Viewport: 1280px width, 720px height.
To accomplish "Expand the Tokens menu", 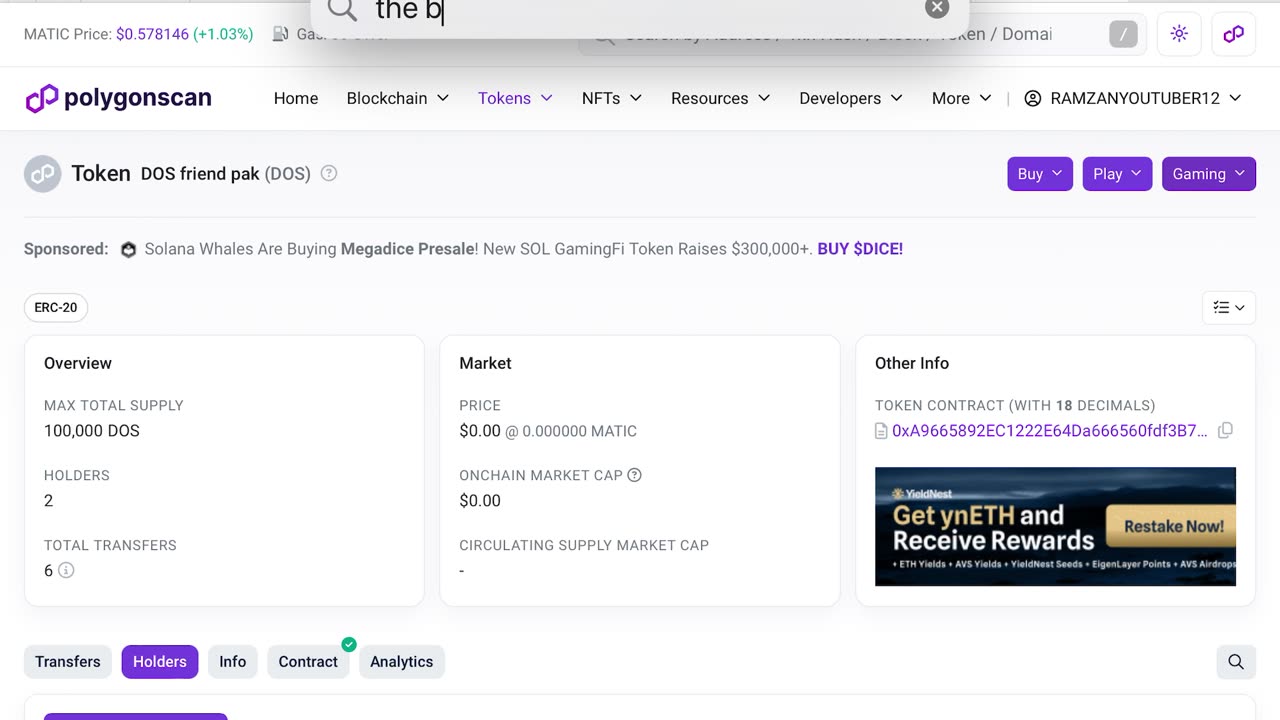I will pos(515,98).
